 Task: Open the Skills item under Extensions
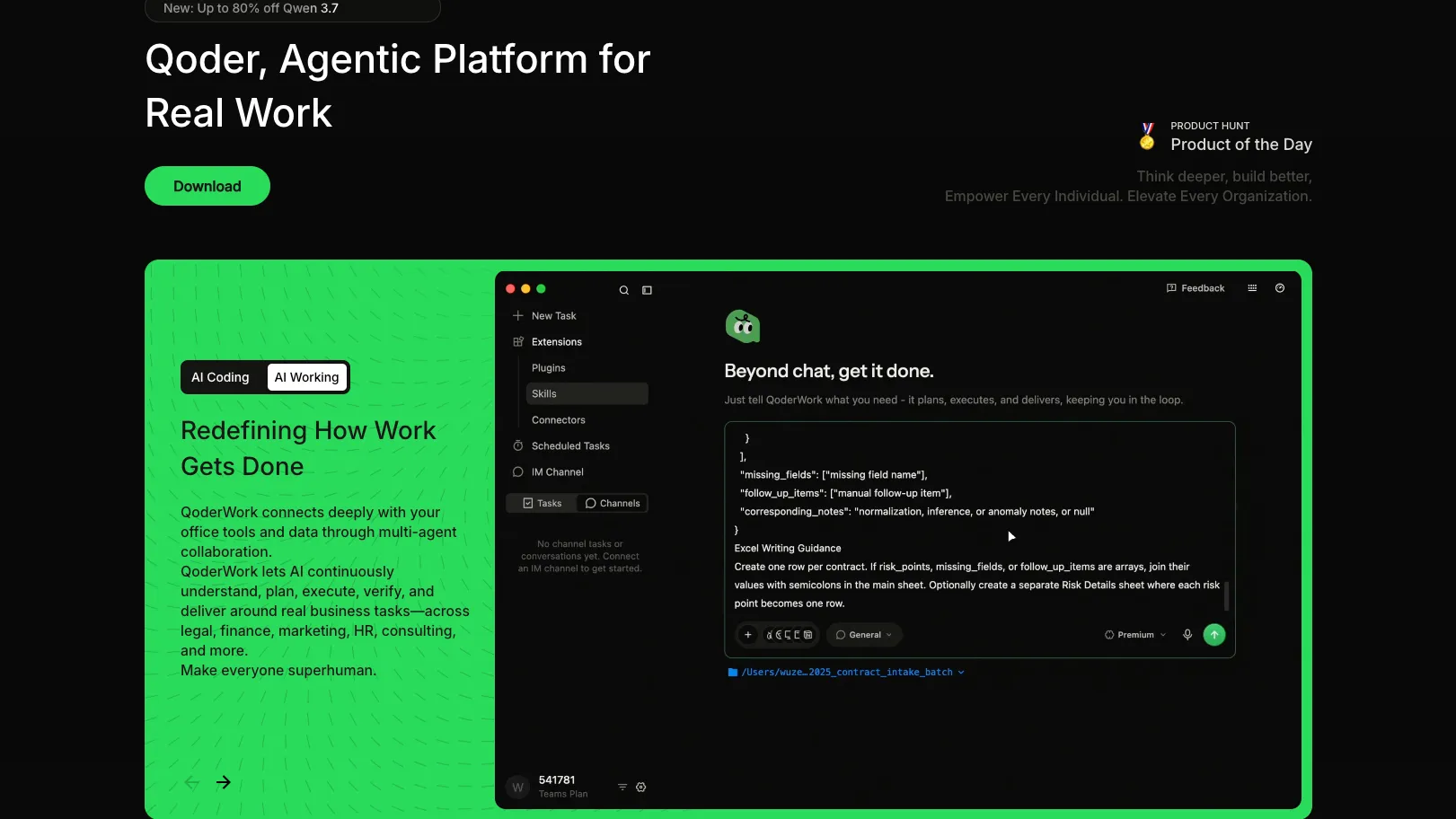pyautogui.click(x=587, y=394)
